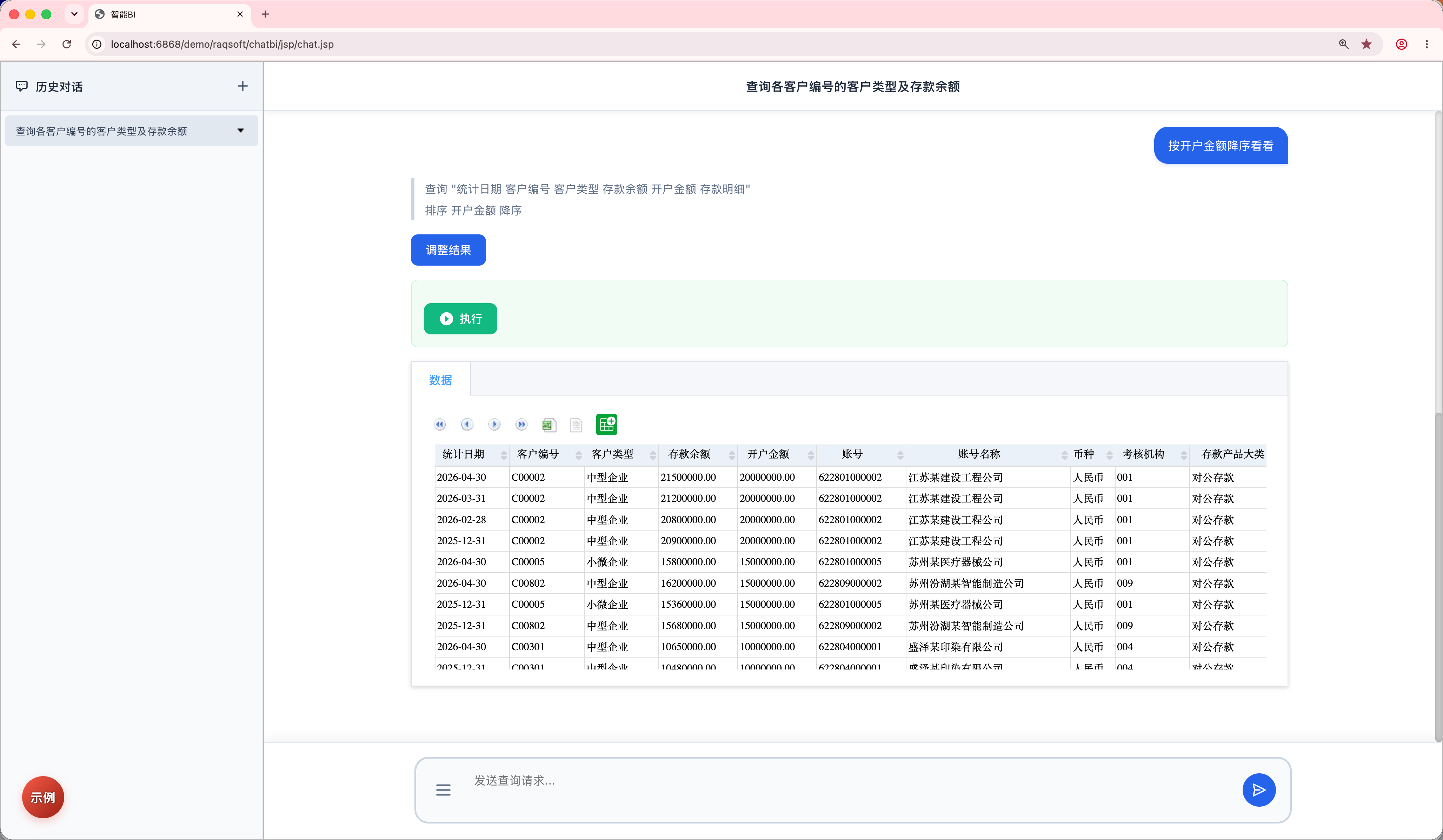Sort by 币种 column arrows
Screen dimensions: 1443x840
[1110, 455]
